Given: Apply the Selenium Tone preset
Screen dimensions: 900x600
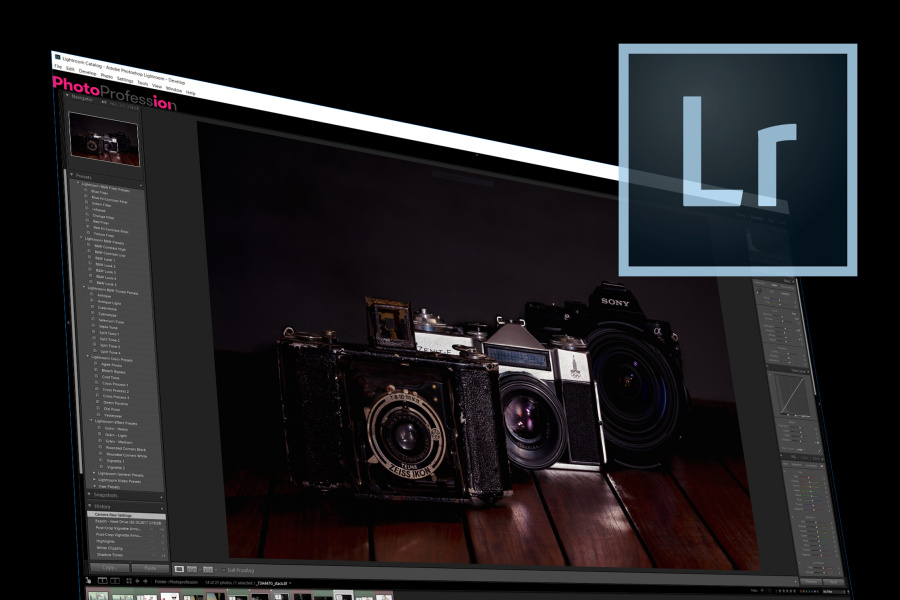Looking at the screenshot, I should [111, 321].
